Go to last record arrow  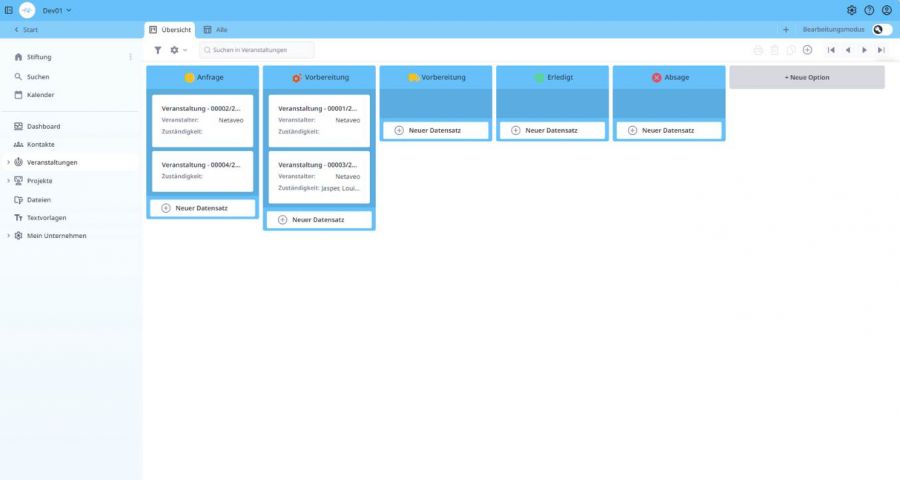pos(881,50)
